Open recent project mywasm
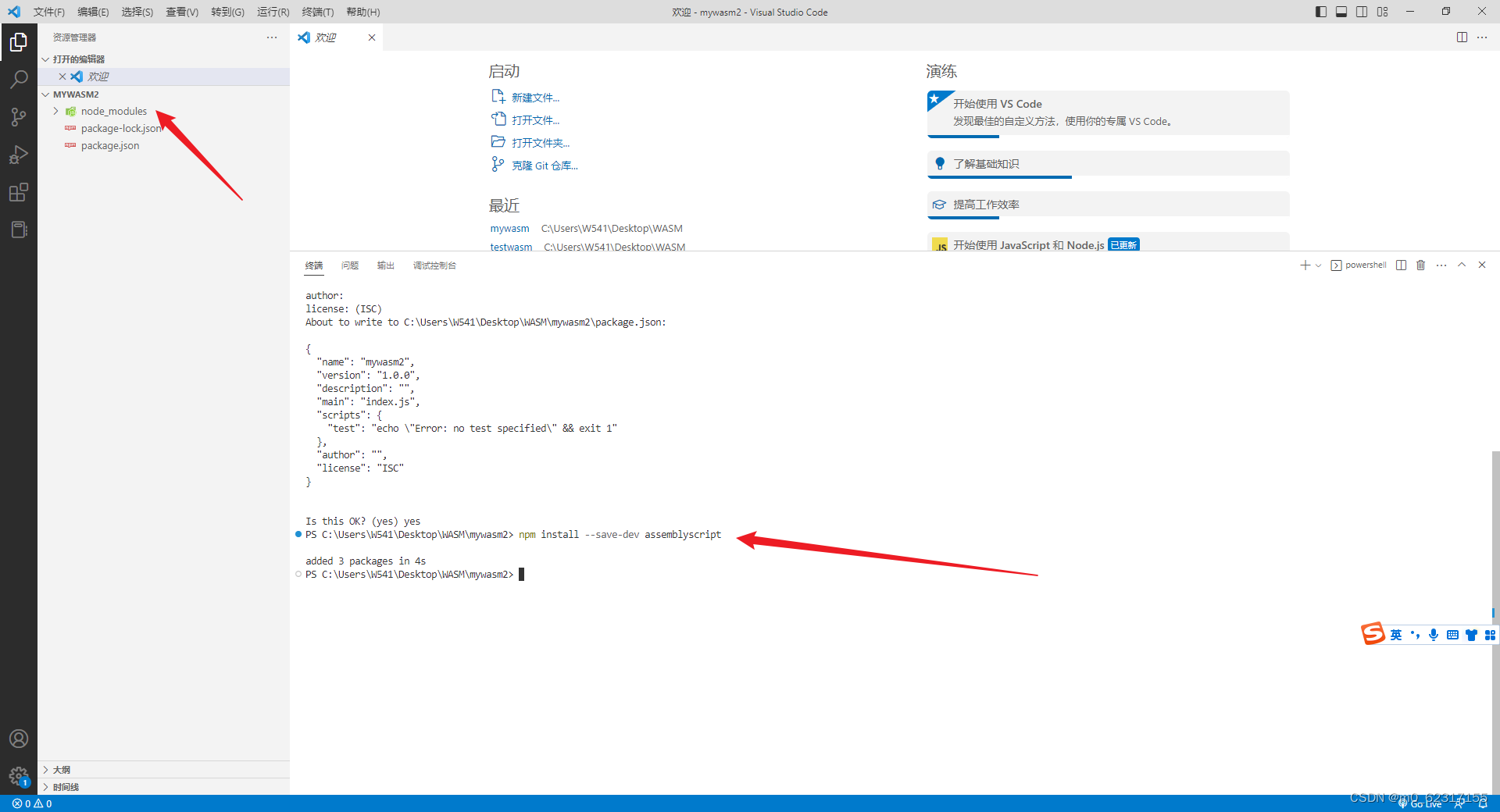 509,228
